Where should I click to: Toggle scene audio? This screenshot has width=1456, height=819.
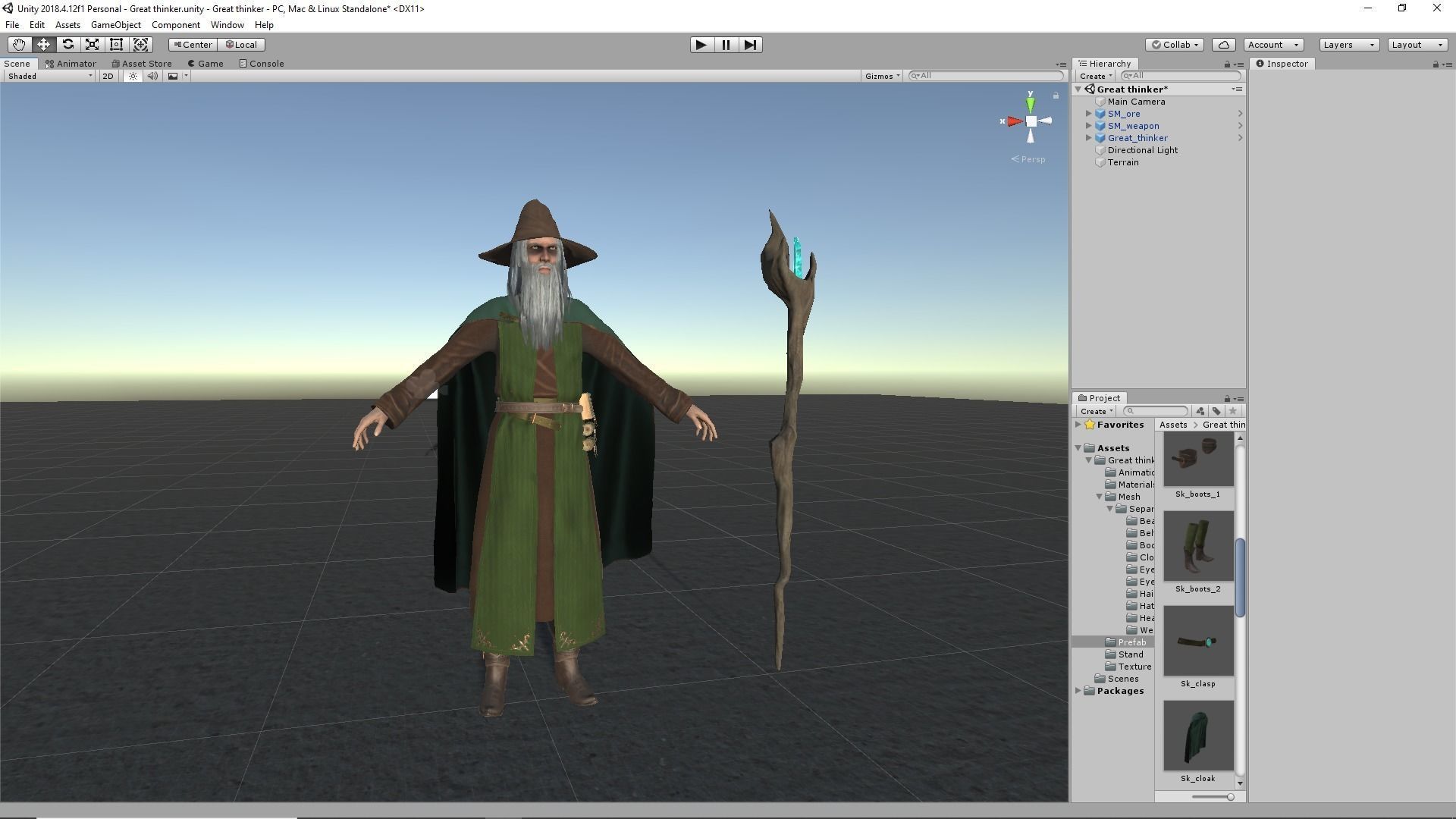tap(152, 76)
